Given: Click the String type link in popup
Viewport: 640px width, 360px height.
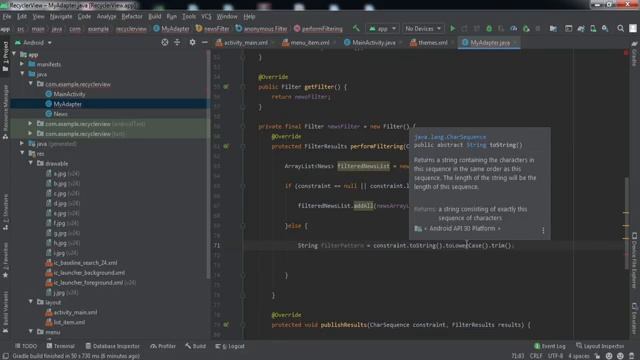Looking at the screenshot, I should [x=476, y=145].
